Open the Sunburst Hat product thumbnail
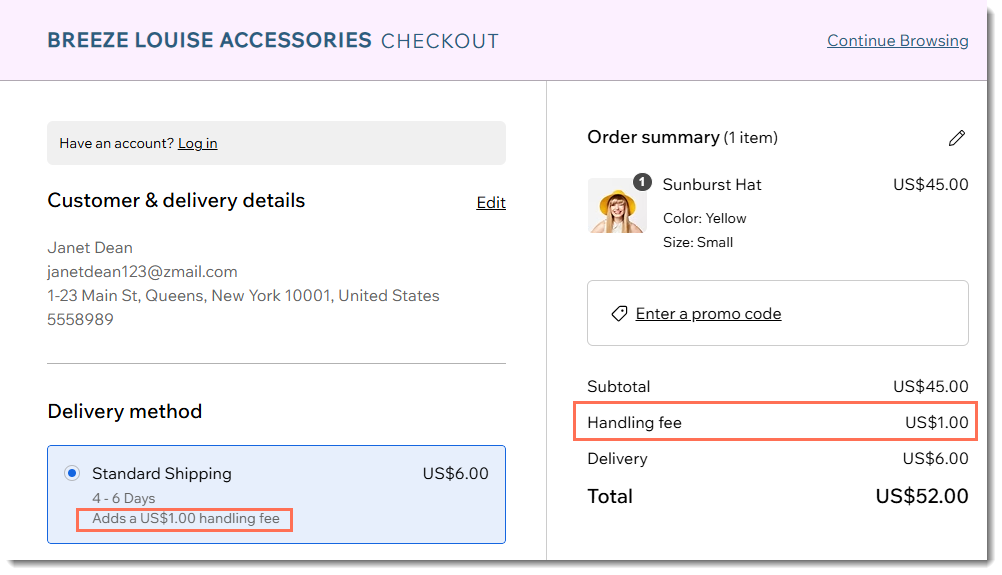Image resolution: width=1002 pixels, height=575 pixels. pyautogui.click(x=616, y=207)
